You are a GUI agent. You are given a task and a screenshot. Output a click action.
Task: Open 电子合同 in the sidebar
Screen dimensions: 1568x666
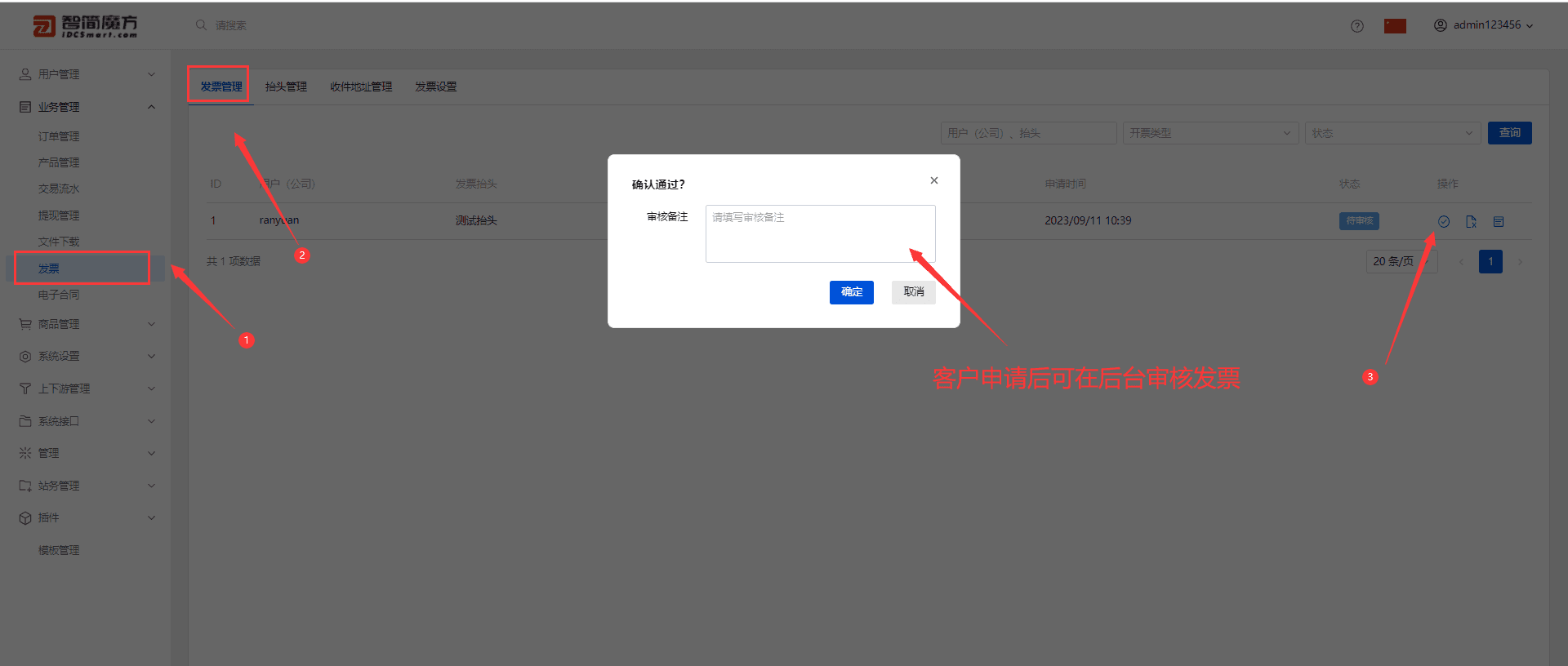(x=59, y=295)
